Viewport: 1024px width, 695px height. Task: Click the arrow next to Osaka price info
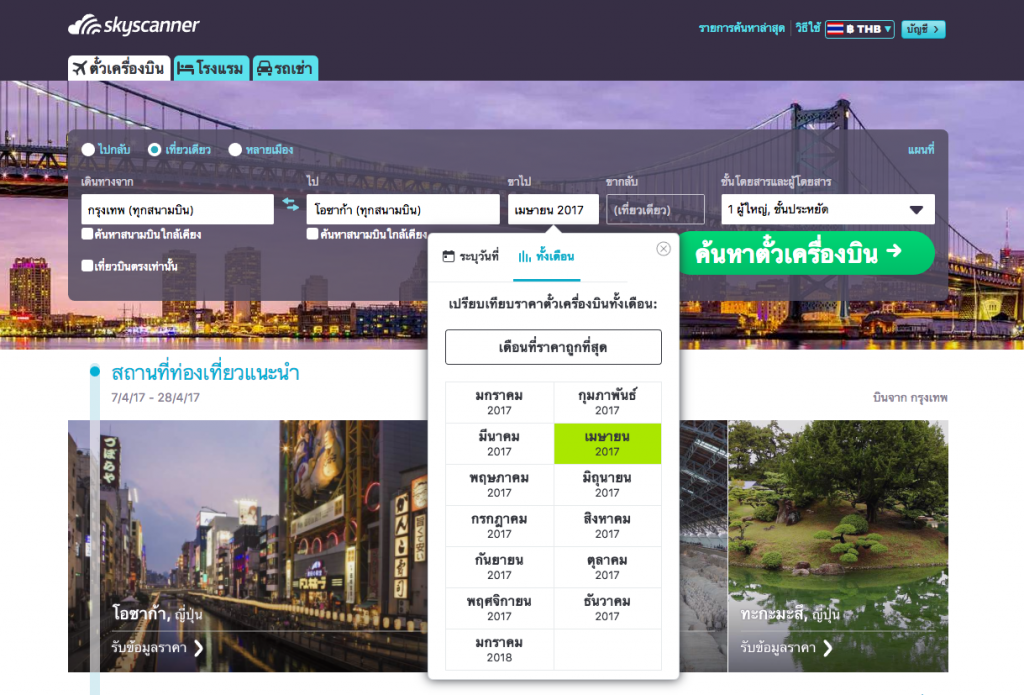[x=198, y=648]
